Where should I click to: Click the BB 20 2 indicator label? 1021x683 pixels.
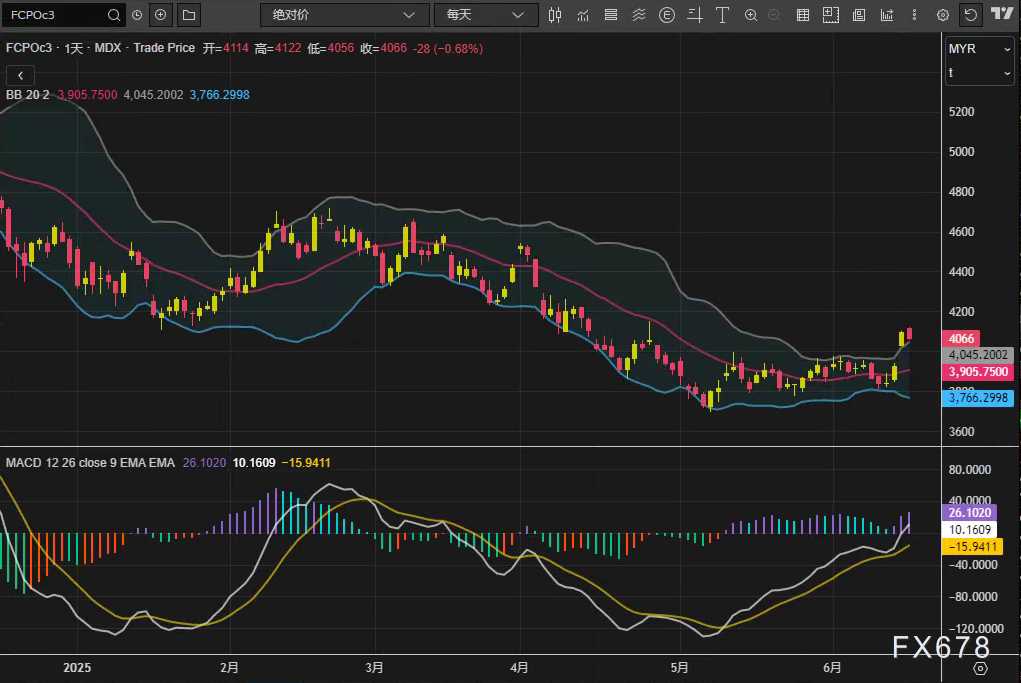tap(28, 95)
